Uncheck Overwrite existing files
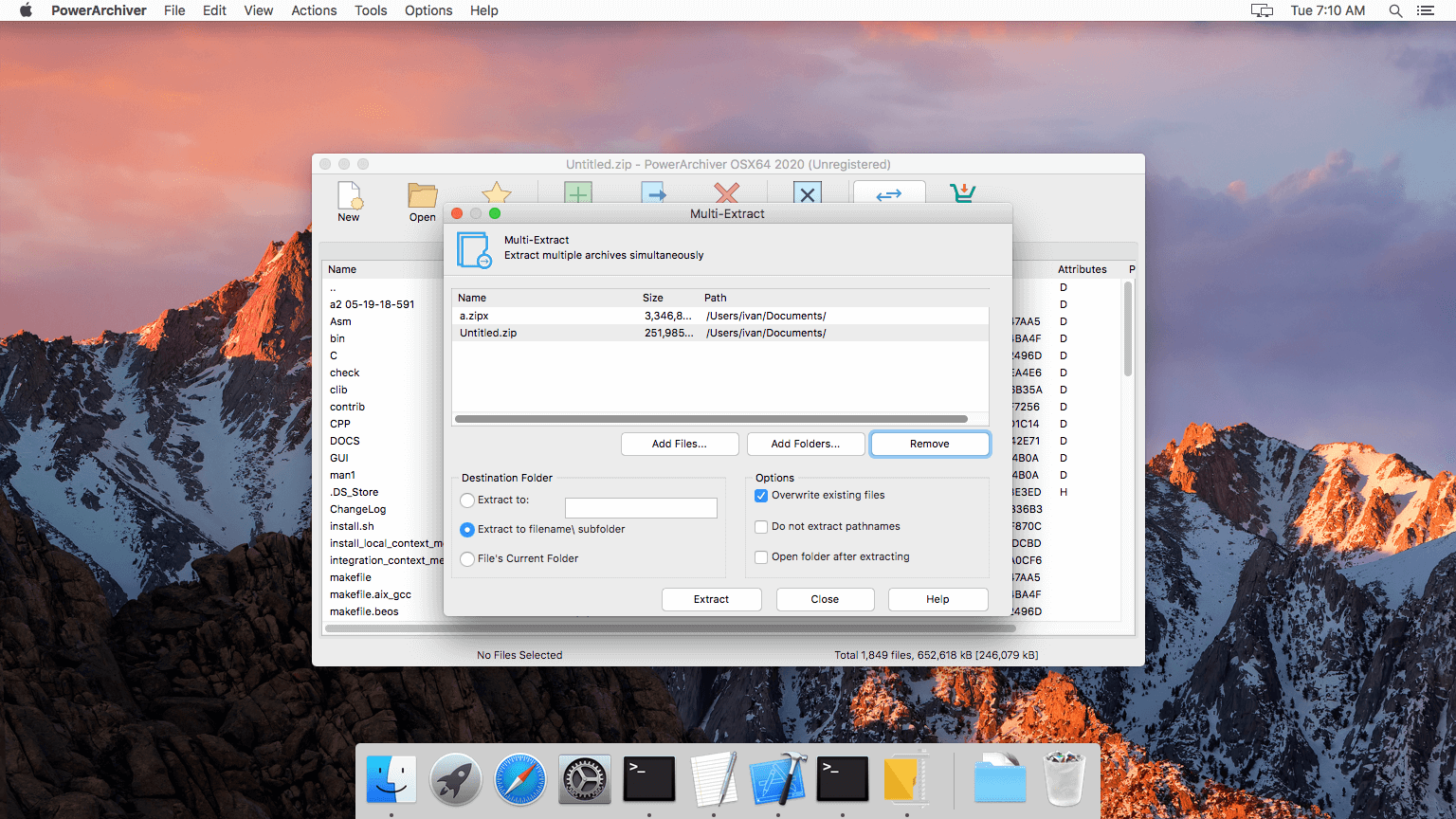Viewport: 1456px width, 819px height. point(761,496)
